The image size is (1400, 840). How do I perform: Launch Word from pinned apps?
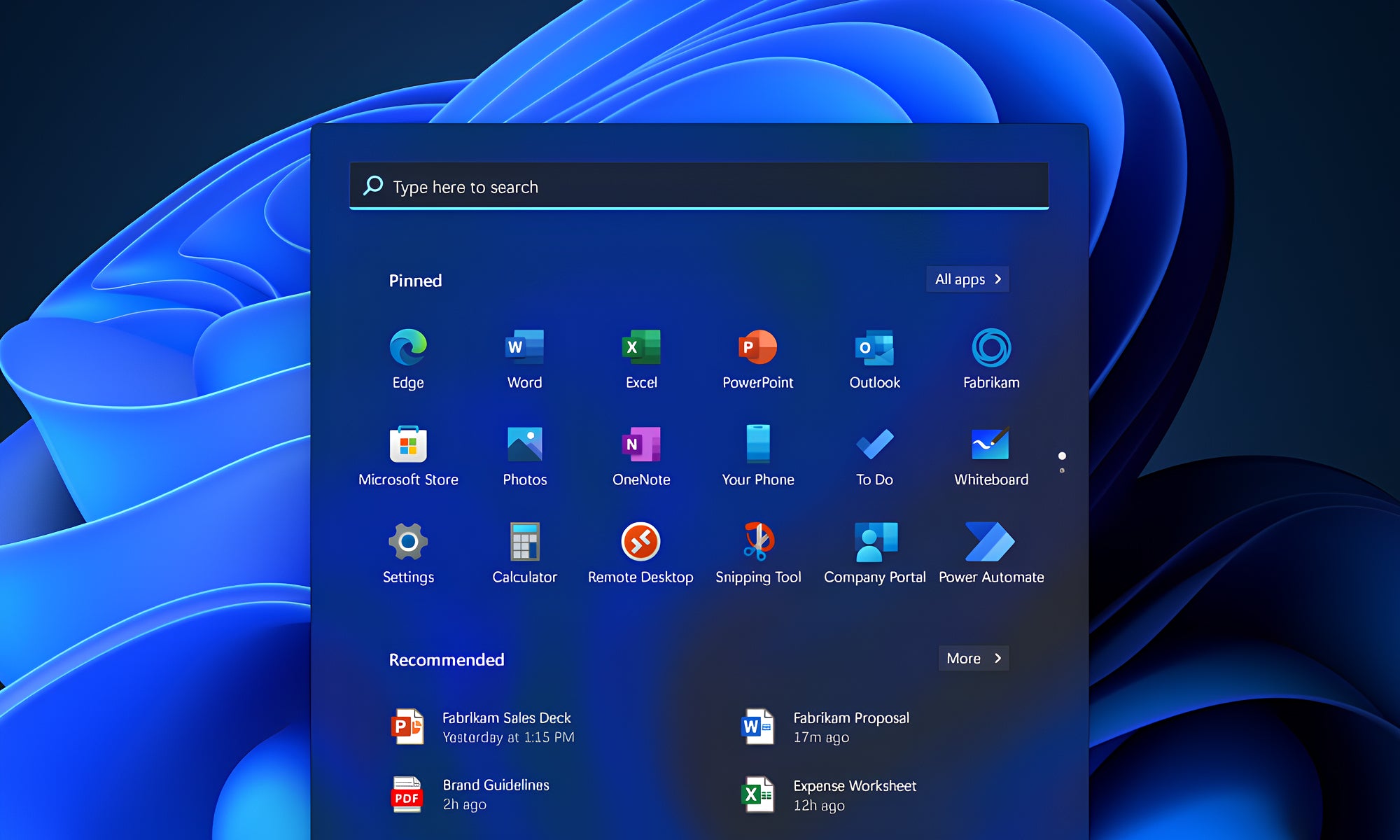pos(524,348)
